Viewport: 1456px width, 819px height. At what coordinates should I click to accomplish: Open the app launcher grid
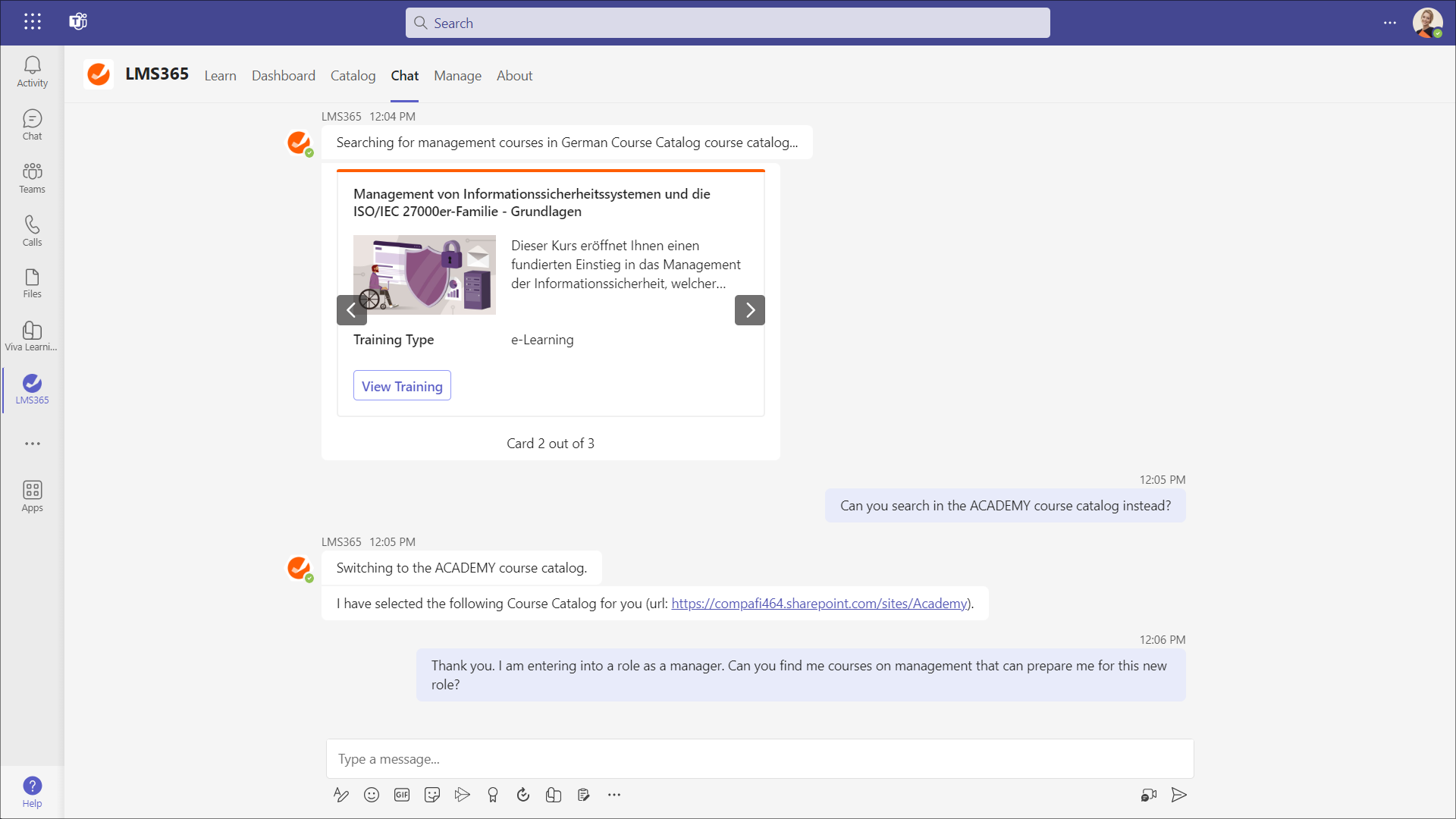(32, 22)
